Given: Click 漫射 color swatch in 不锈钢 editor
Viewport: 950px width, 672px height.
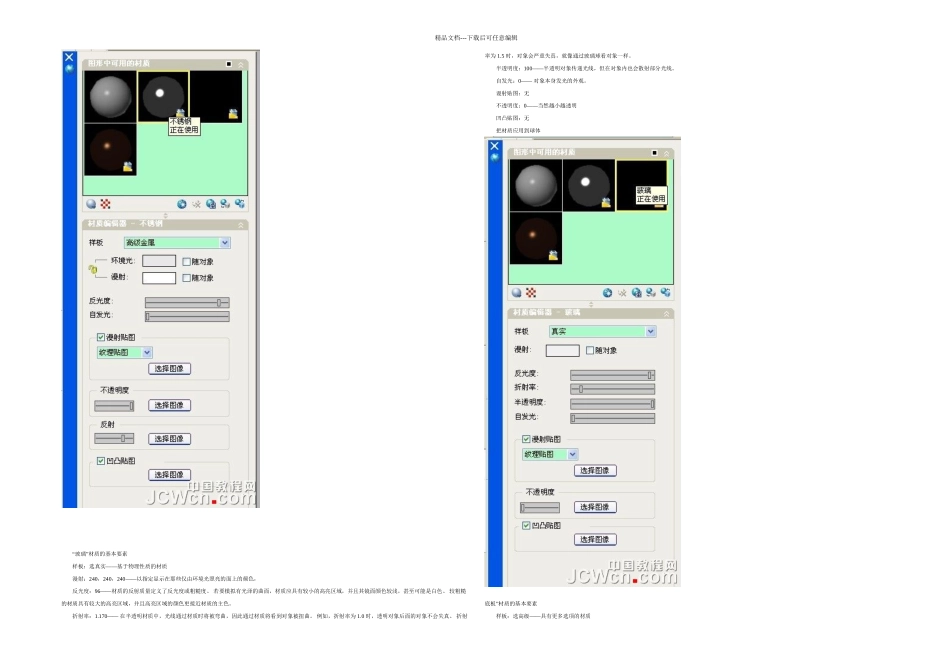Looking at the screenshot, I should (x=159, y=278).
